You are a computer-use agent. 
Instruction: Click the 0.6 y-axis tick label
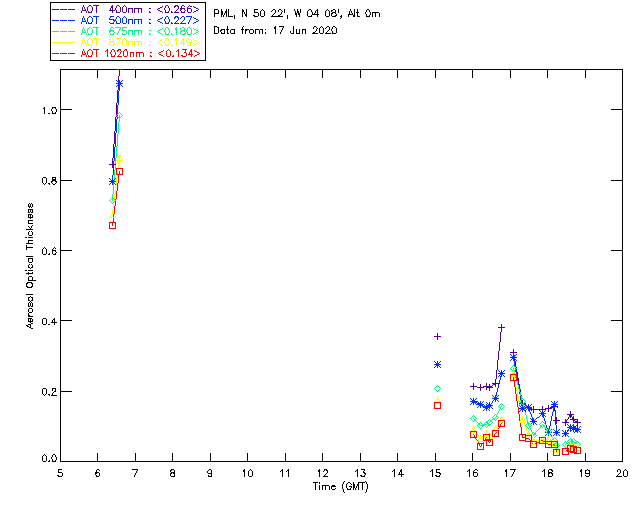(49, 251)
